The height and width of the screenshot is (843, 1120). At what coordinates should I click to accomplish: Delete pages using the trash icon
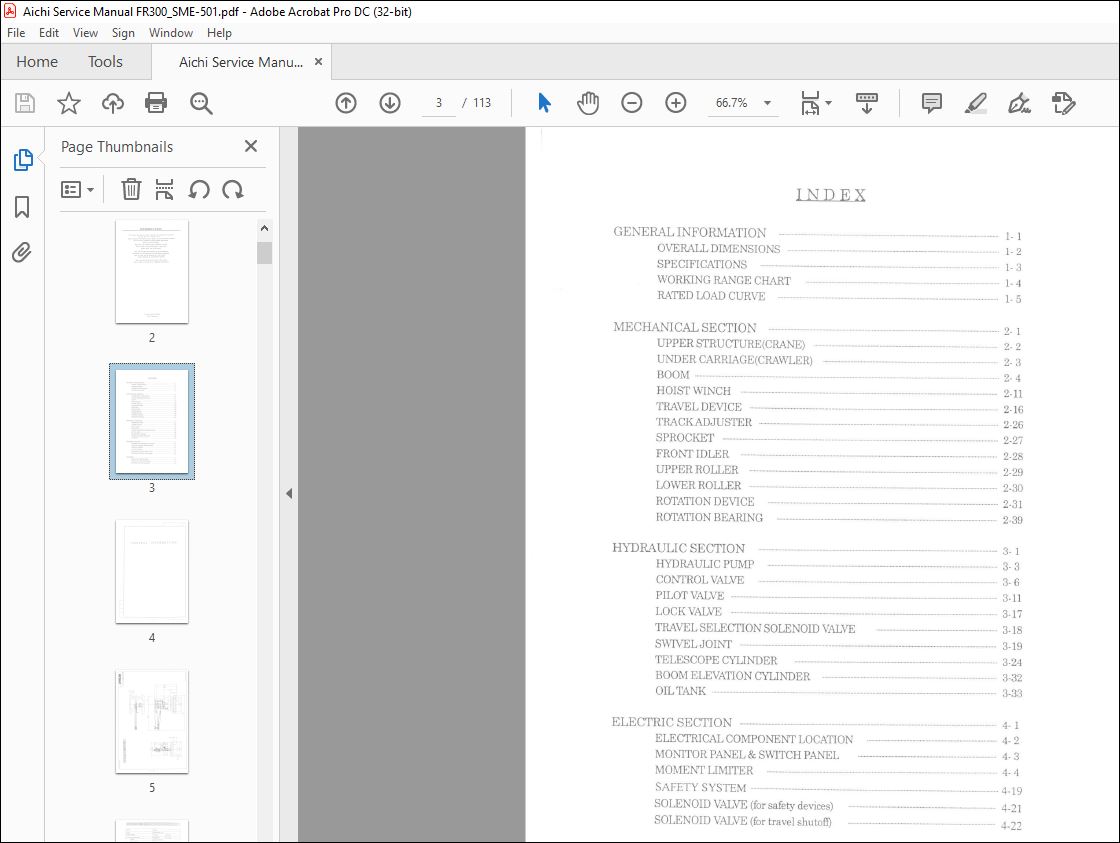click(x=131, y=189)
